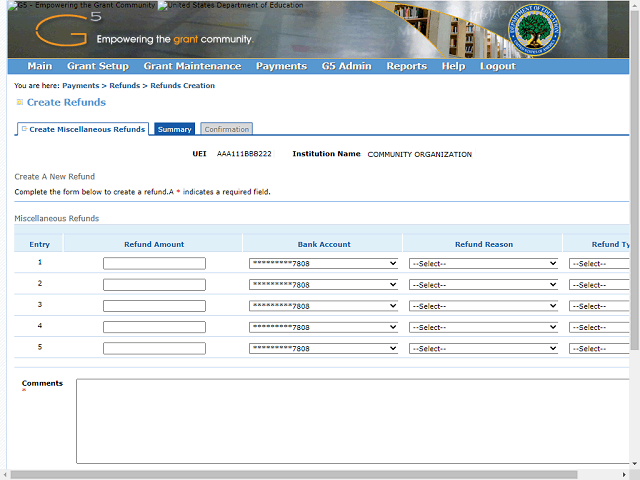
Task: Open the Help menu item
Action: (x=453, y=67)
